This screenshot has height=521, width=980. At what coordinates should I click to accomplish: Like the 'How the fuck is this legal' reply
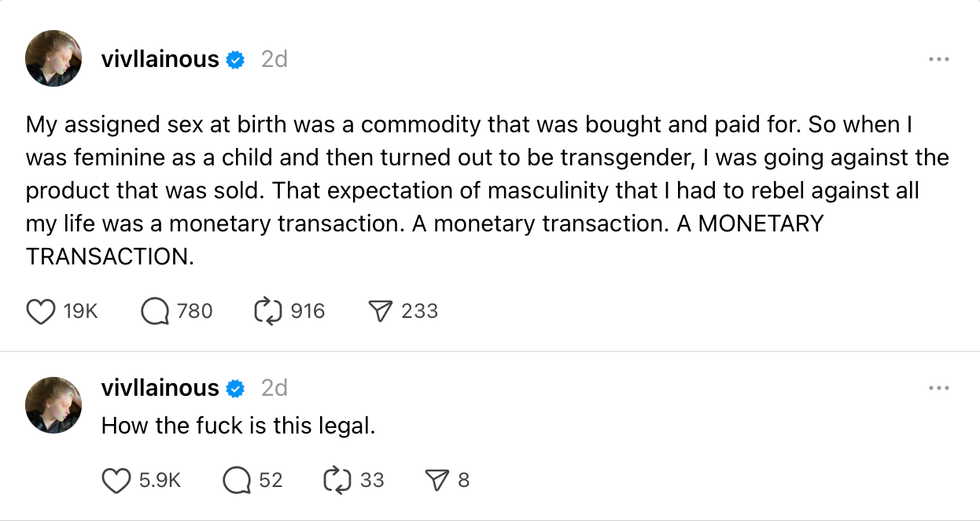point(117,481)
